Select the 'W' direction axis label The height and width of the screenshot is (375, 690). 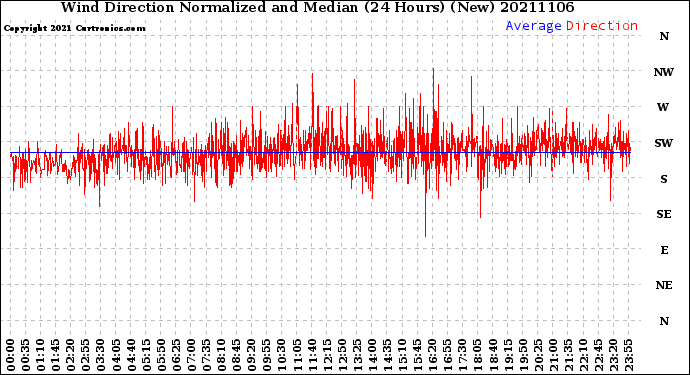663,107
